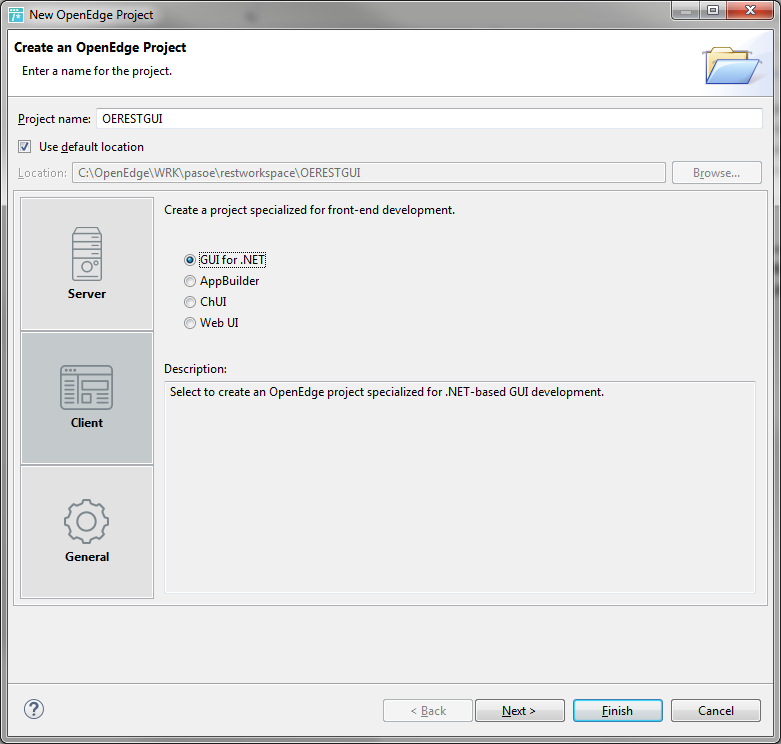Select the Server project category
The width and height of the screenshot is (781, 744).
click(87, 264)
